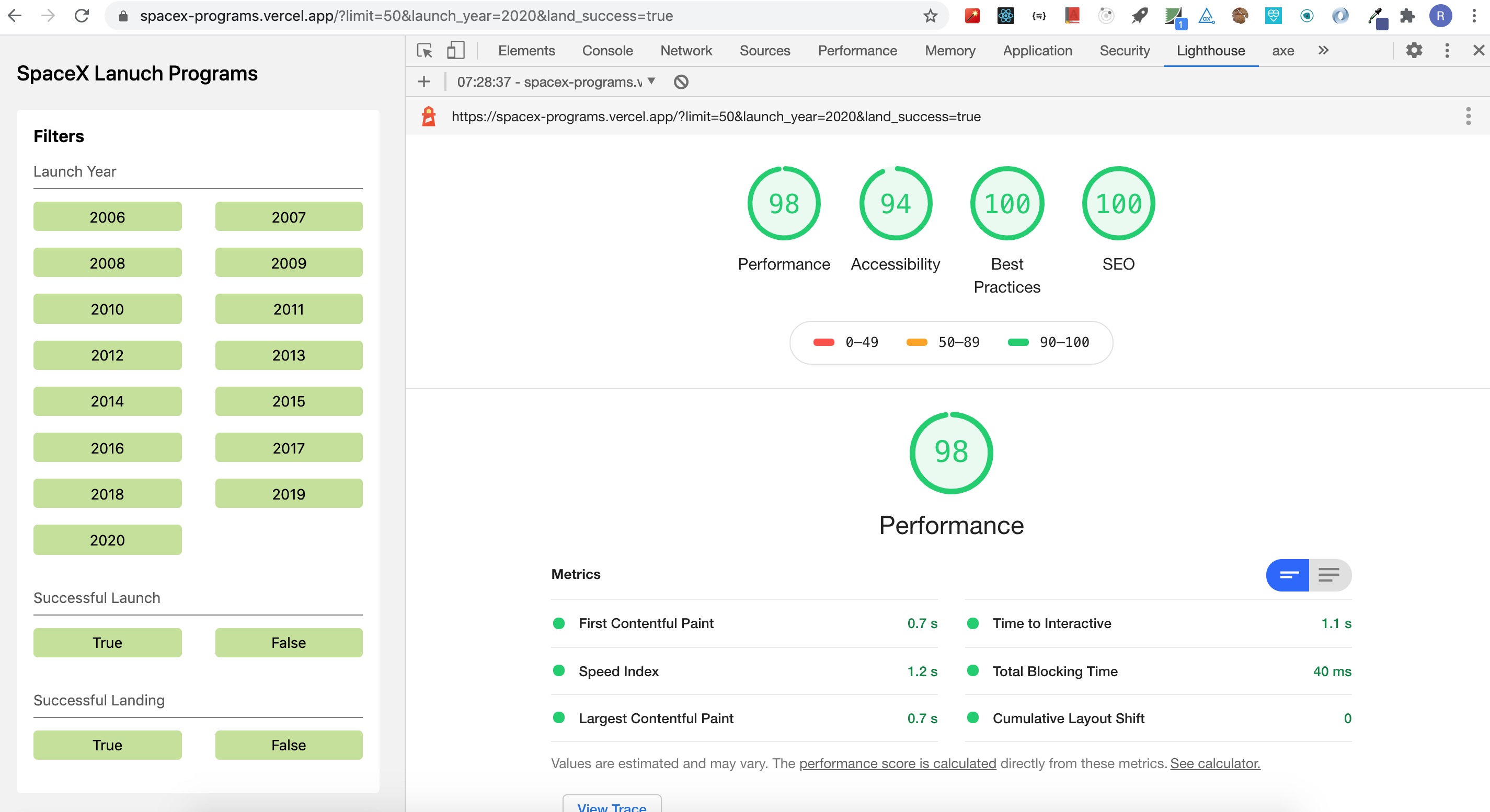Open the Security tab
The height and width of the screenshot is (812, 1490).
(1125, 51)
